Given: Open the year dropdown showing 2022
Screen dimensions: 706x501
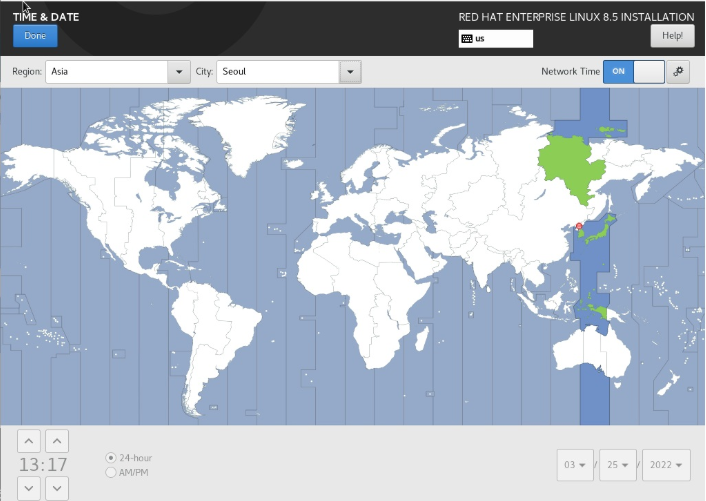Looking at the screenshot, I should click(666, 465).
